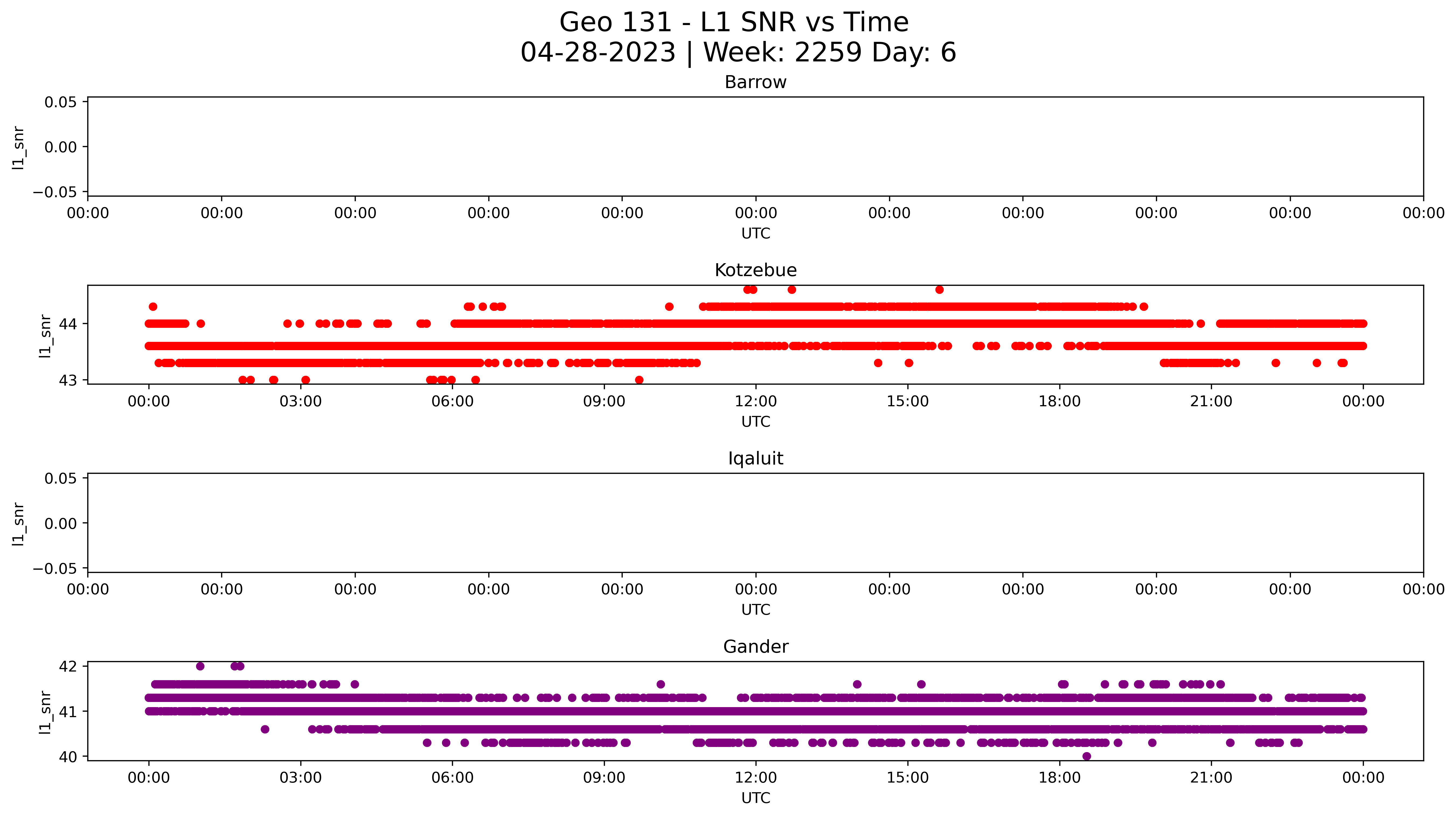Select the 'Barrow' subplot title

click(755, 82)
